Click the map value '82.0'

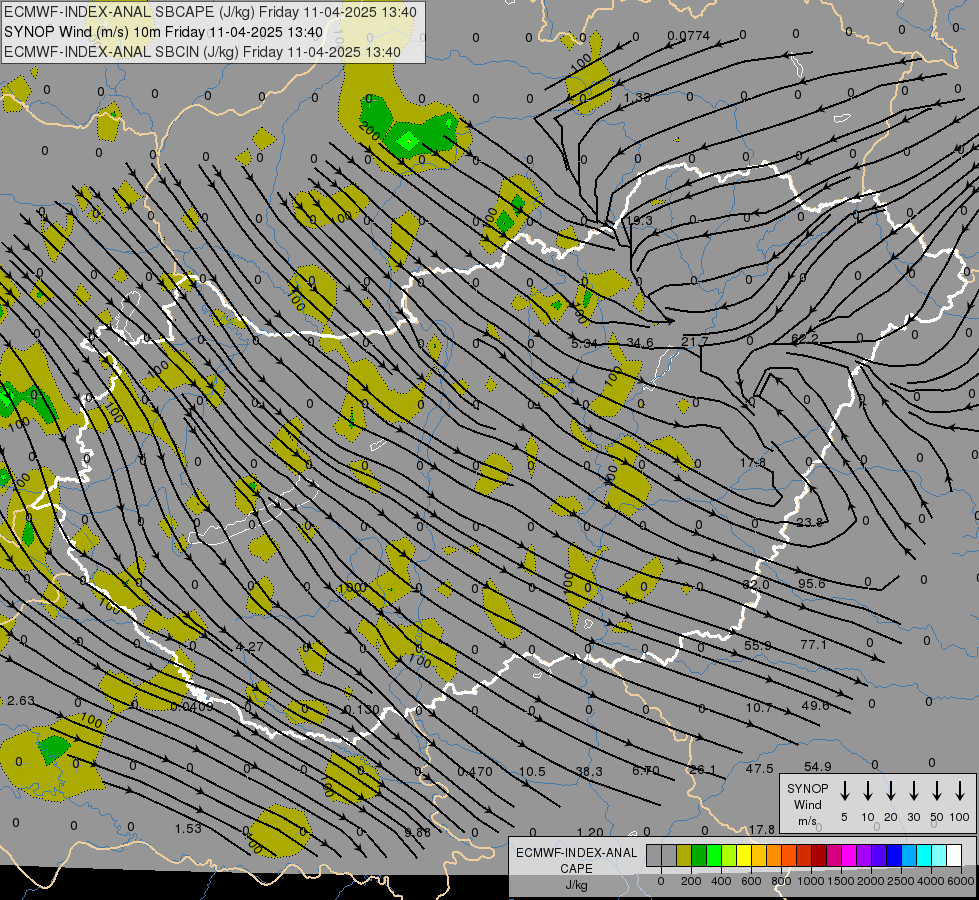755,584
